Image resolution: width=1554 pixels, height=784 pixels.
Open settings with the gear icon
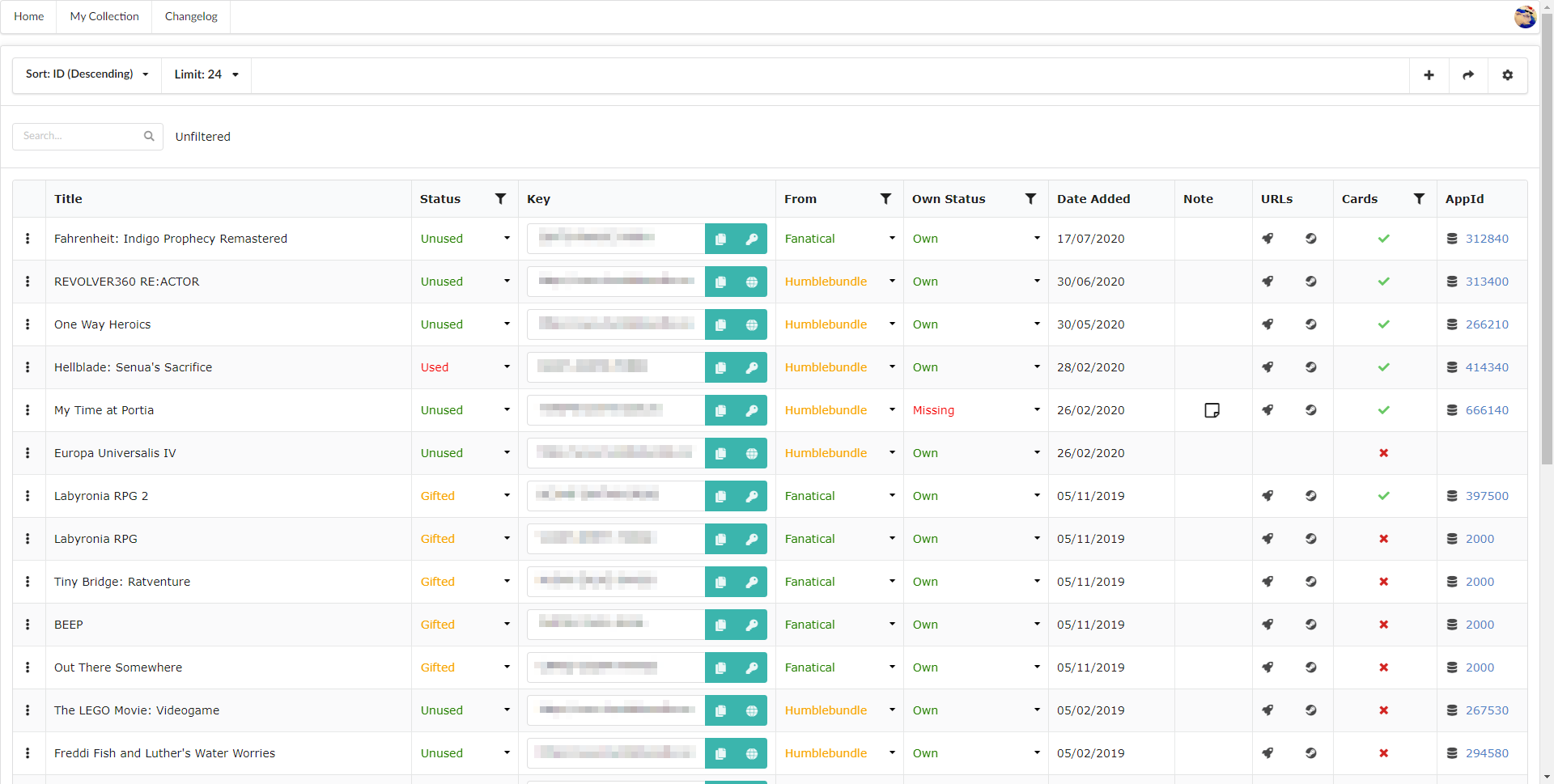coord(1507,75)
